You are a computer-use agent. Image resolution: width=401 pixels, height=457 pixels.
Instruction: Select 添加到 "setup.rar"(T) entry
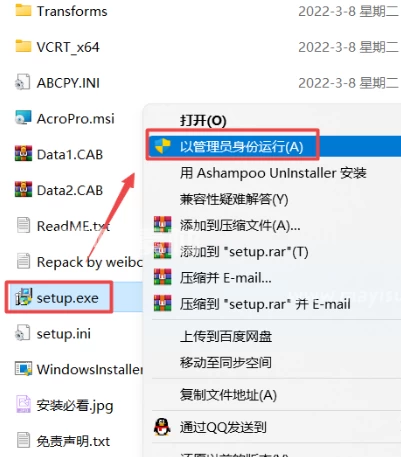coord(244,252)
